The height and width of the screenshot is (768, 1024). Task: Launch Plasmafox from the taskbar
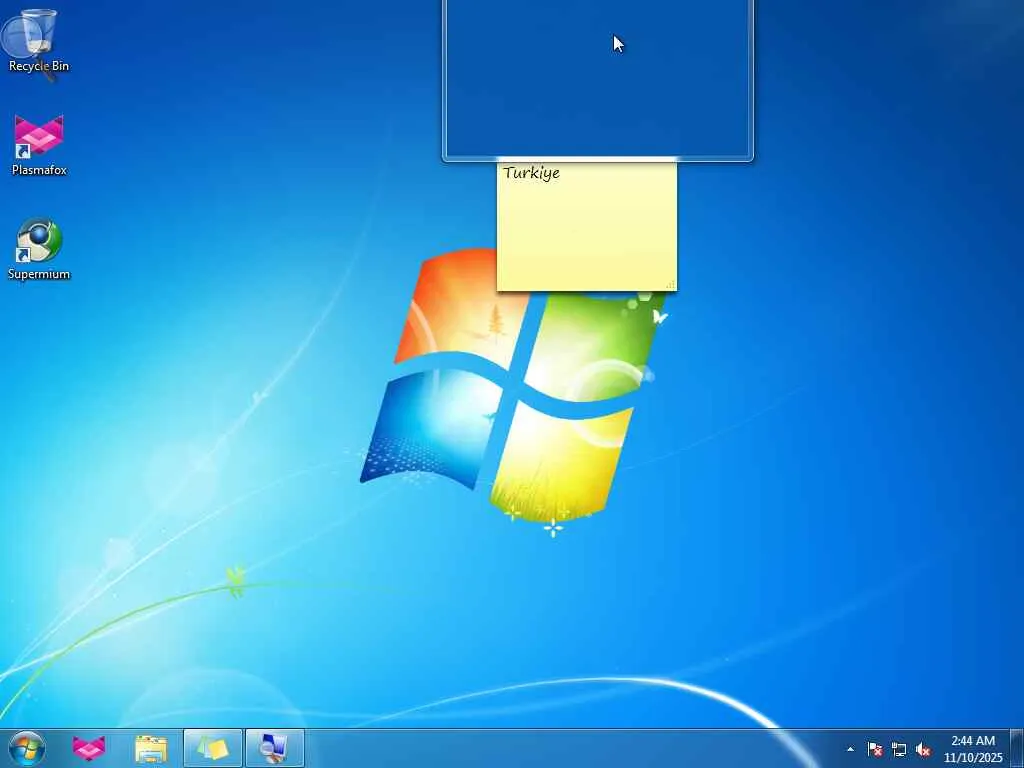(89, 749)
